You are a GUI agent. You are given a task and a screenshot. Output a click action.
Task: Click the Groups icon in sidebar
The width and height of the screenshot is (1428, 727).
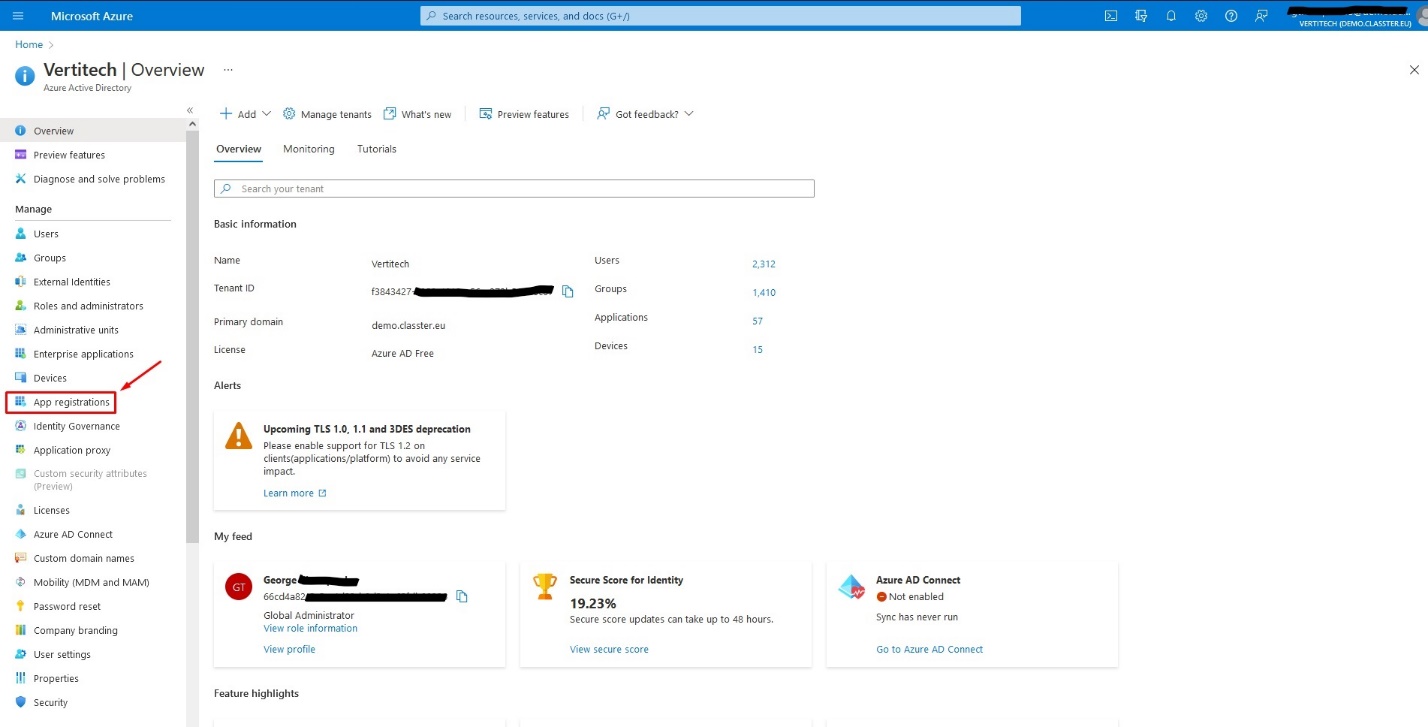[21, 257]
